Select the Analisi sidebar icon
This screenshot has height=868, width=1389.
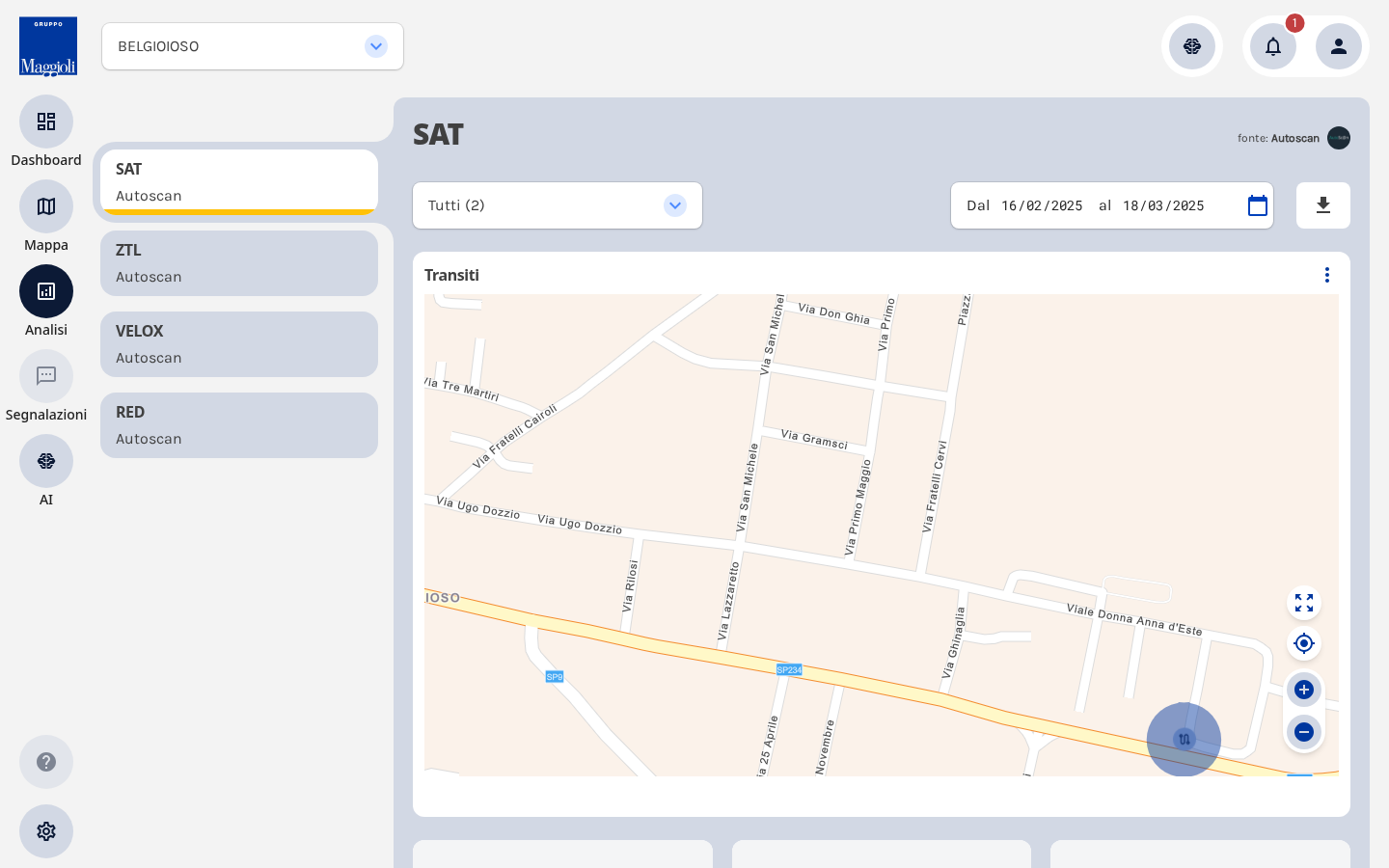46,291
